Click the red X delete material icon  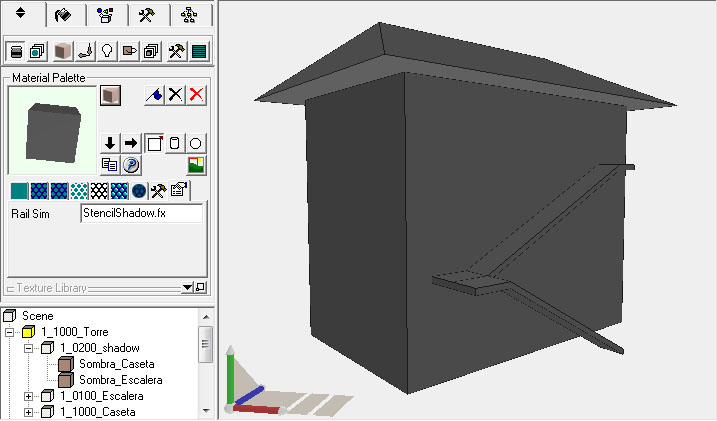pos(197,94)
